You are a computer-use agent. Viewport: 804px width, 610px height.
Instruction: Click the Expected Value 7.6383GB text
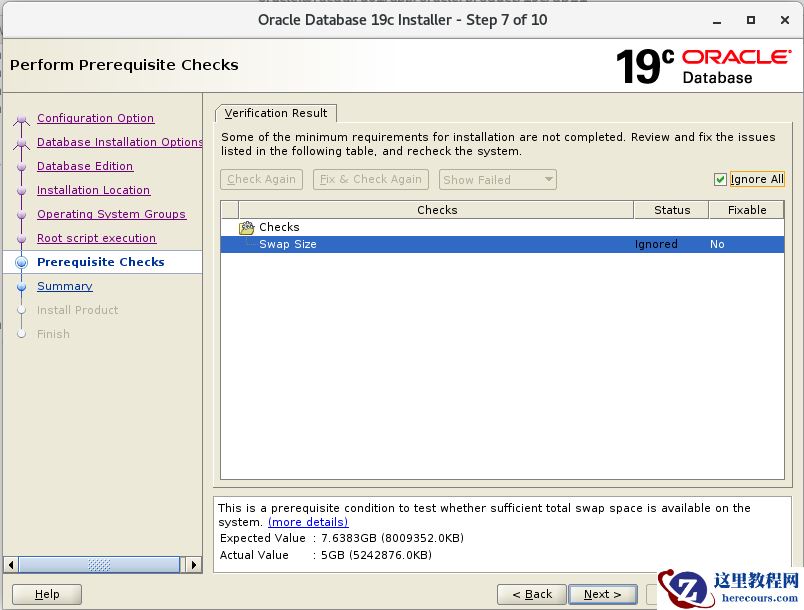(x=341, y=538)
